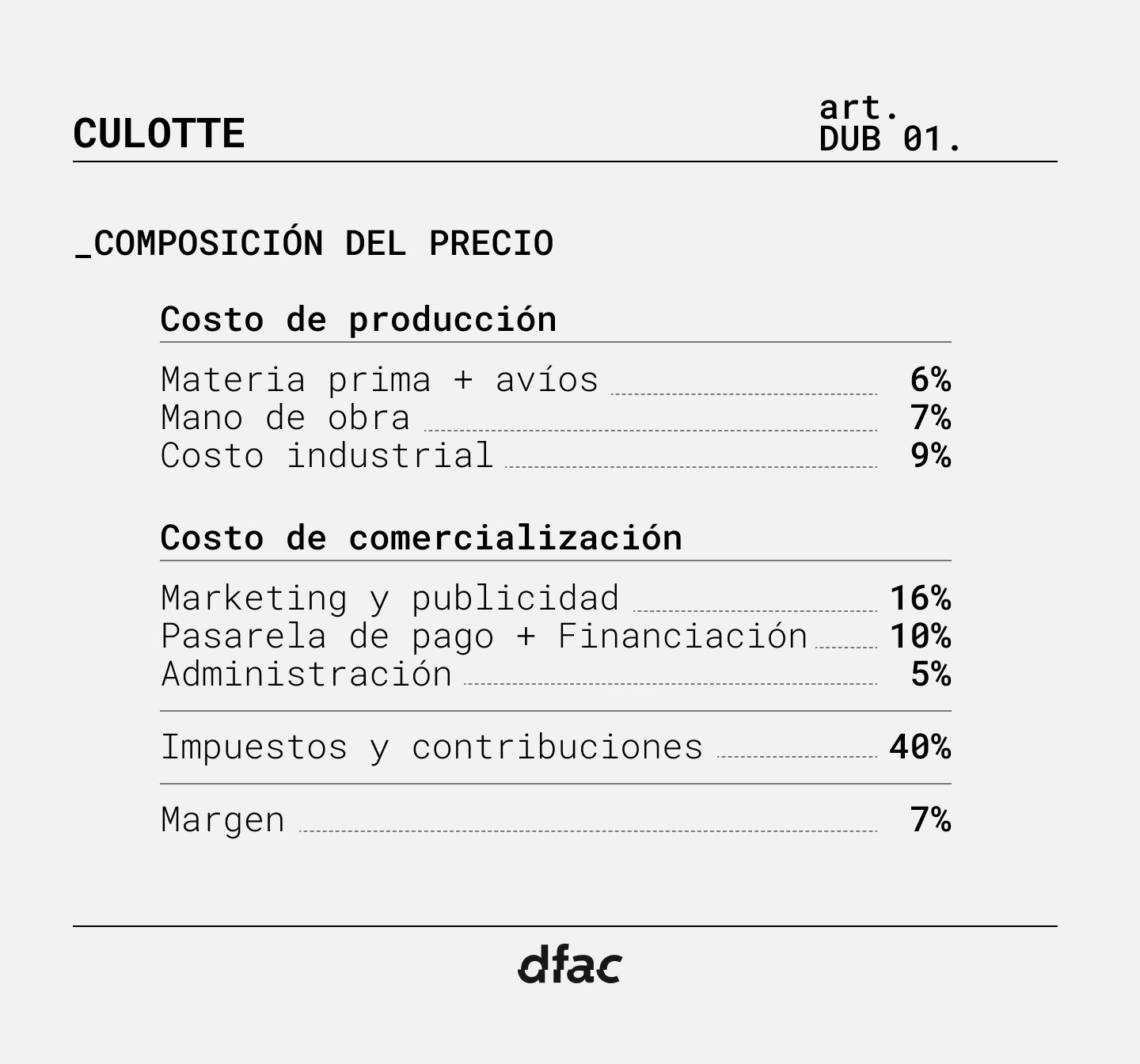
Task: Click the art. DUB 01. article code
Action: point(890,124)
